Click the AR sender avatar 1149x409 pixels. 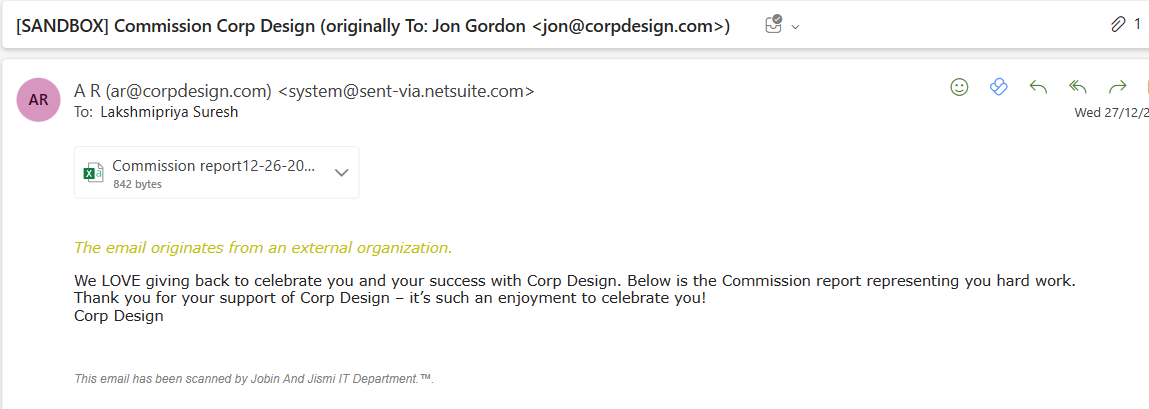click(38, 99)
